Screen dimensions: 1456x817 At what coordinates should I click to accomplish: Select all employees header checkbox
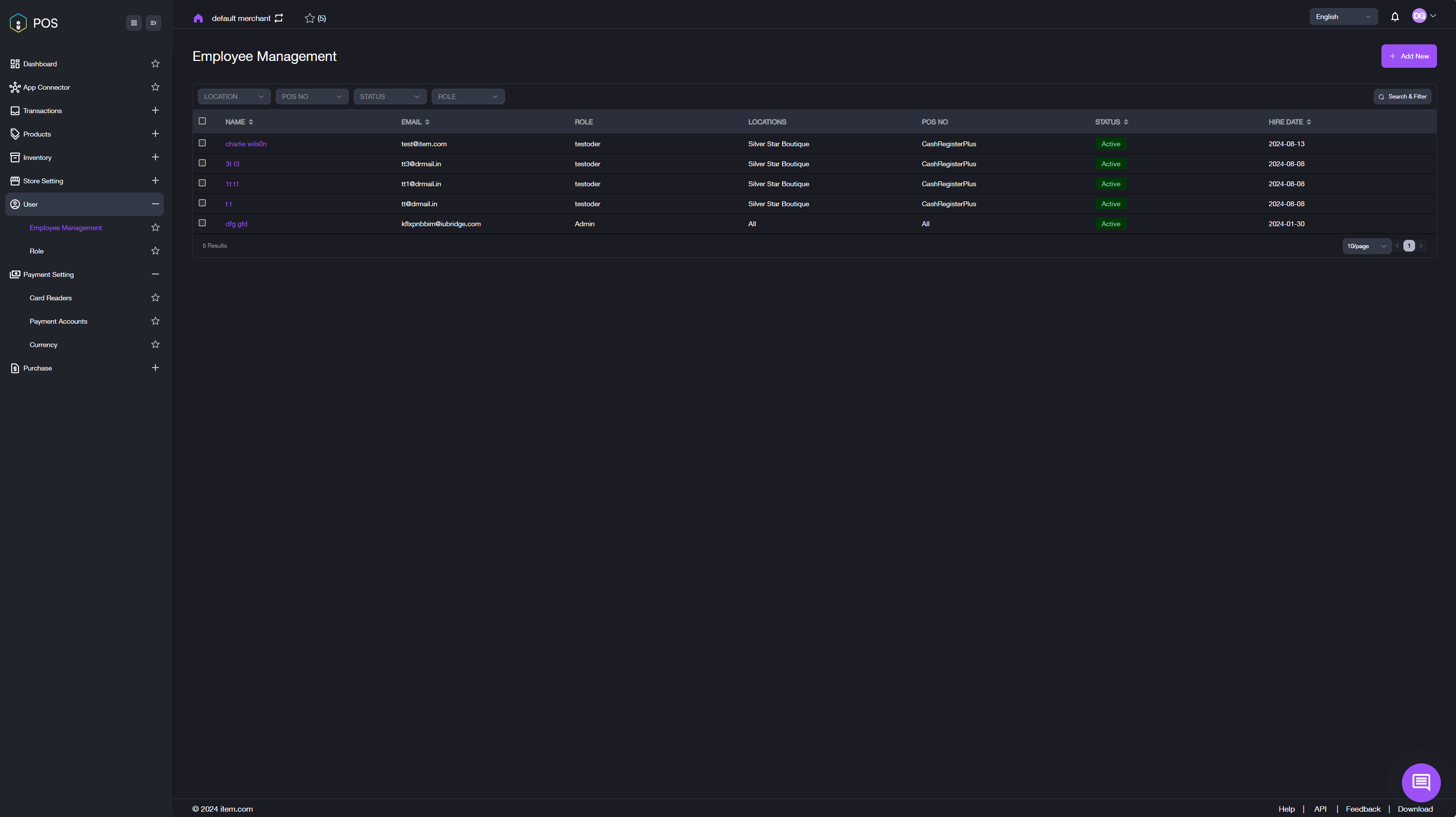pos(202,121)
